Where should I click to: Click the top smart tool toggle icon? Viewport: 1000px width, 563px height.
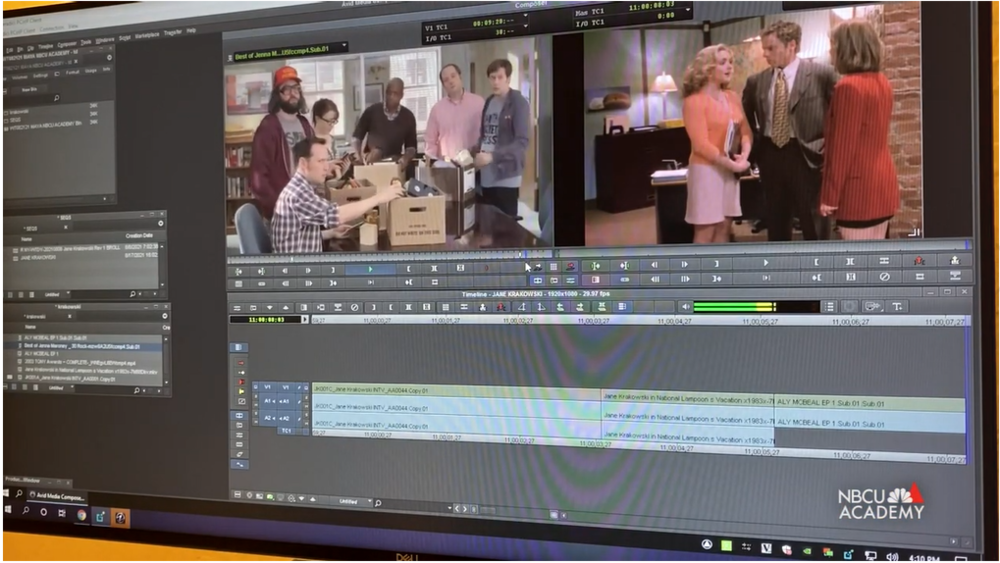(x=239, y=347)
